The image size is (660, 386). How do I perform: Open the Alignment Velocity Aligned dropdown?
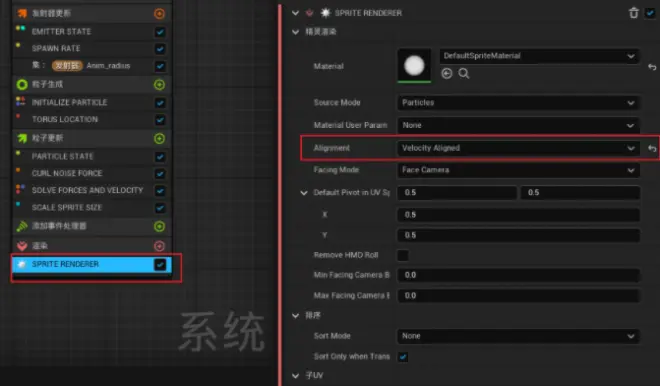[518, 148]
